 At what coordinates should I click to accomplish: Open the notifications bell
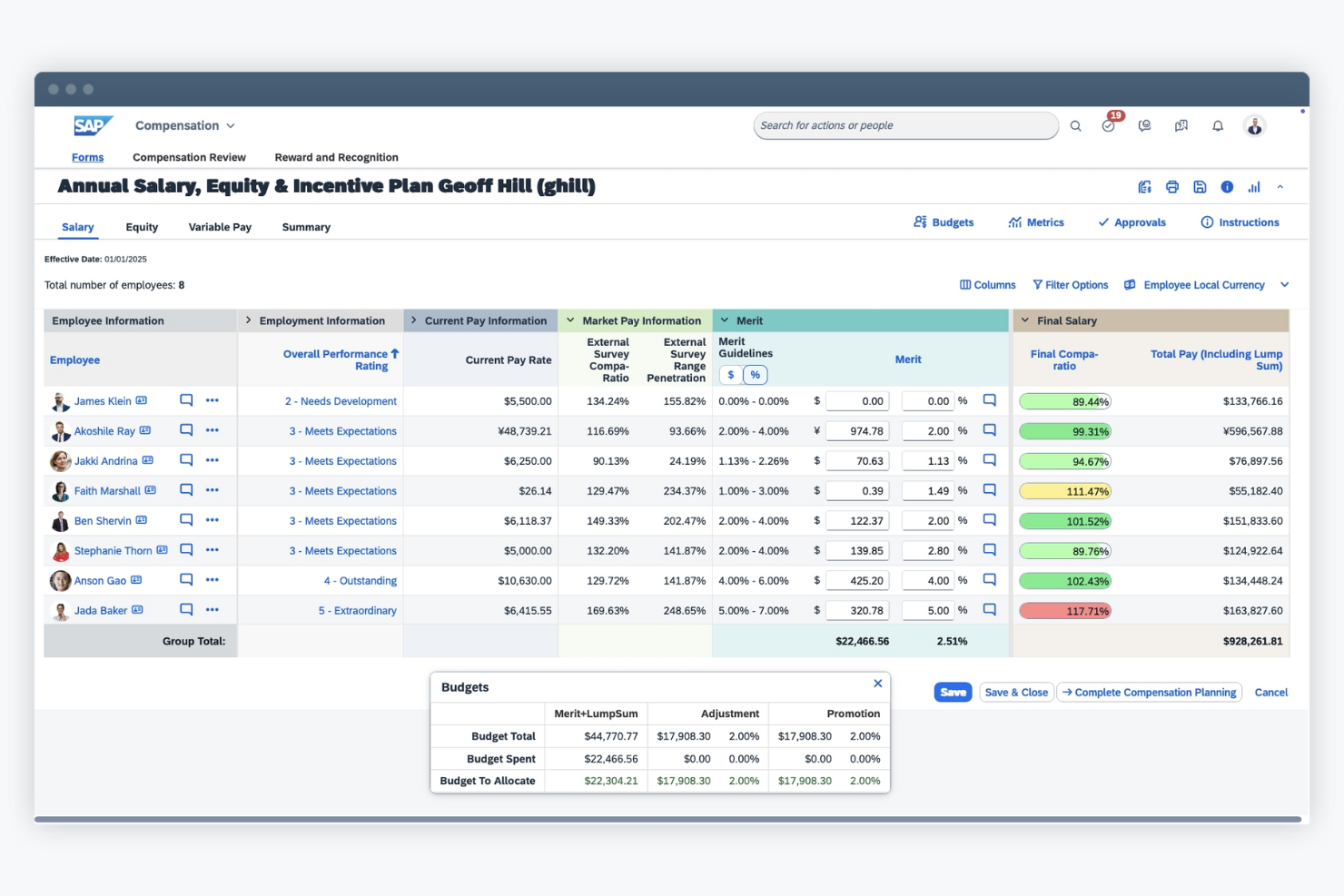1218,126
